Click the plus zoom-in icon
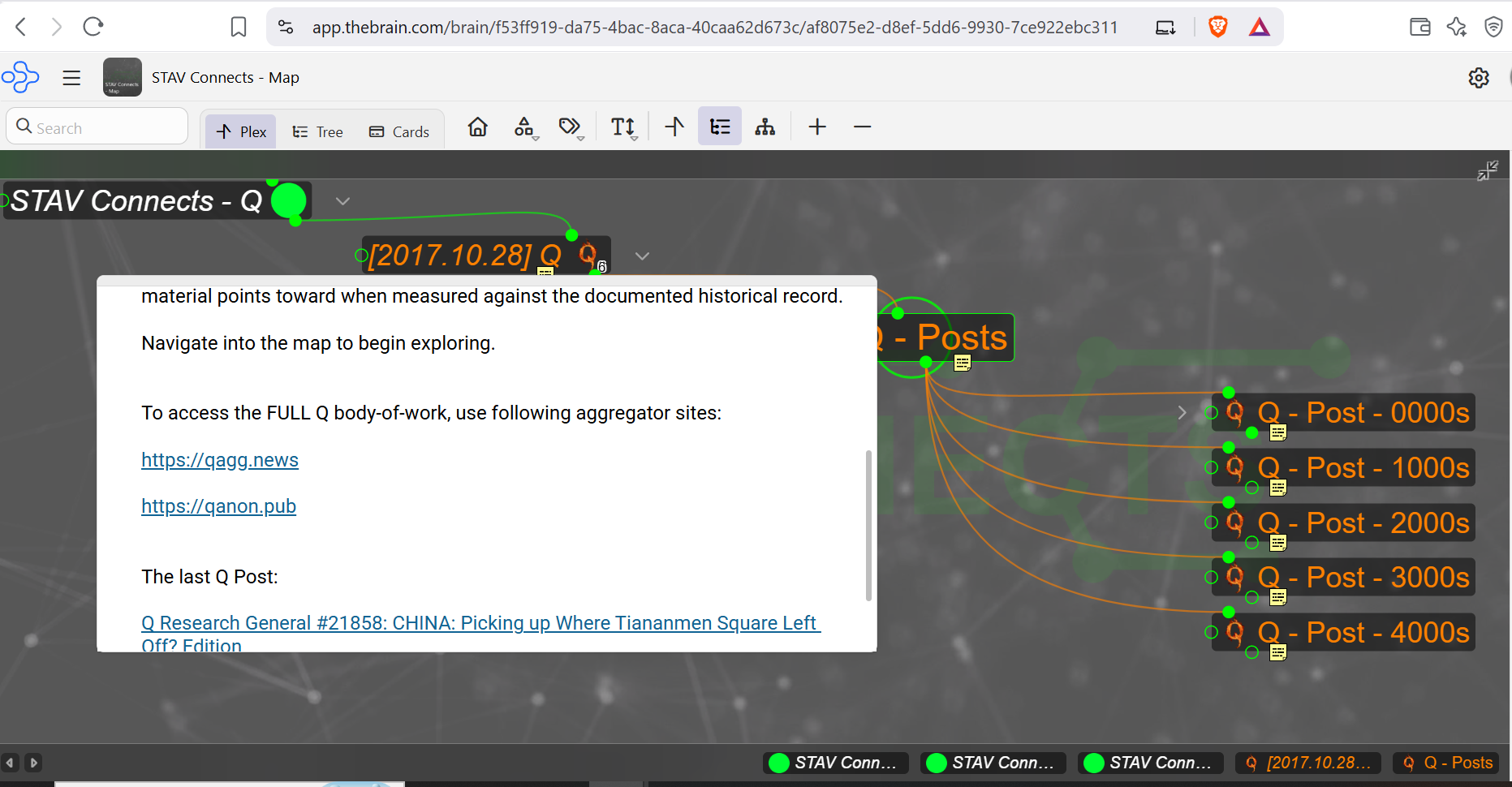This screenshot has height=787, width=1512. click(x=817, y=127)
